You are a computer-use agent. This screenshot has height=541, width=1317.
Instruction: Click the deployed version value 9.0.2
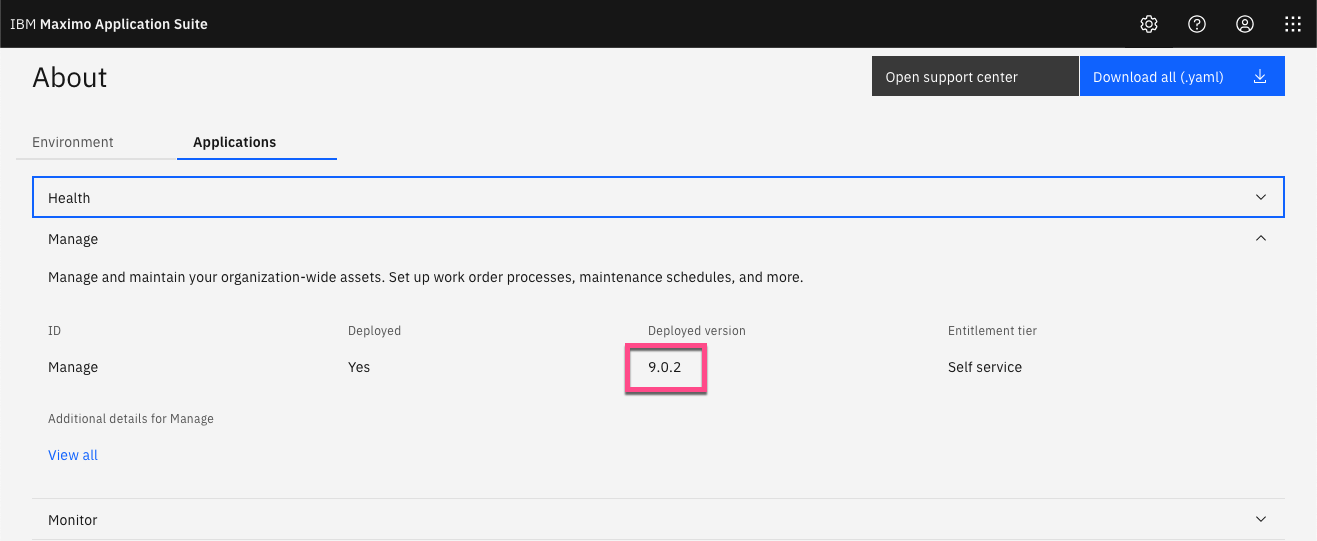(x=664, y=367)
